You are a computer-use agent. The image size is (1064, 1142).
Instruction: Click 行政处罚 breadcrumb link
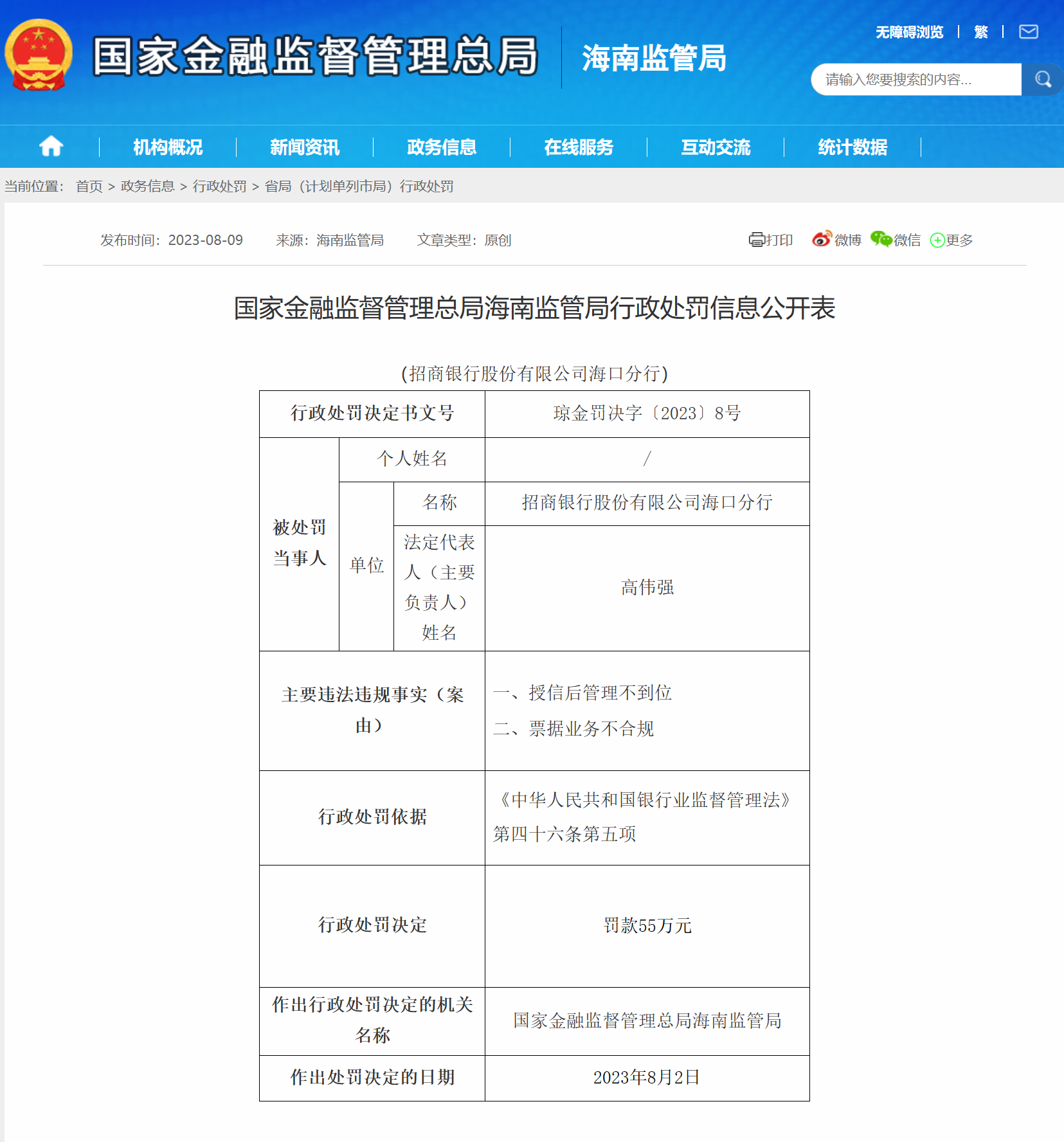(220, 186)
